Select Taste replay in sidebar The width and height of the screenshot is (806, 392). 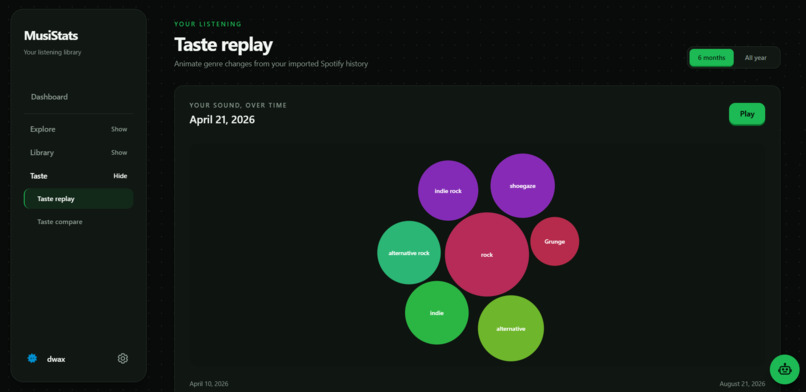pos(78,199)
